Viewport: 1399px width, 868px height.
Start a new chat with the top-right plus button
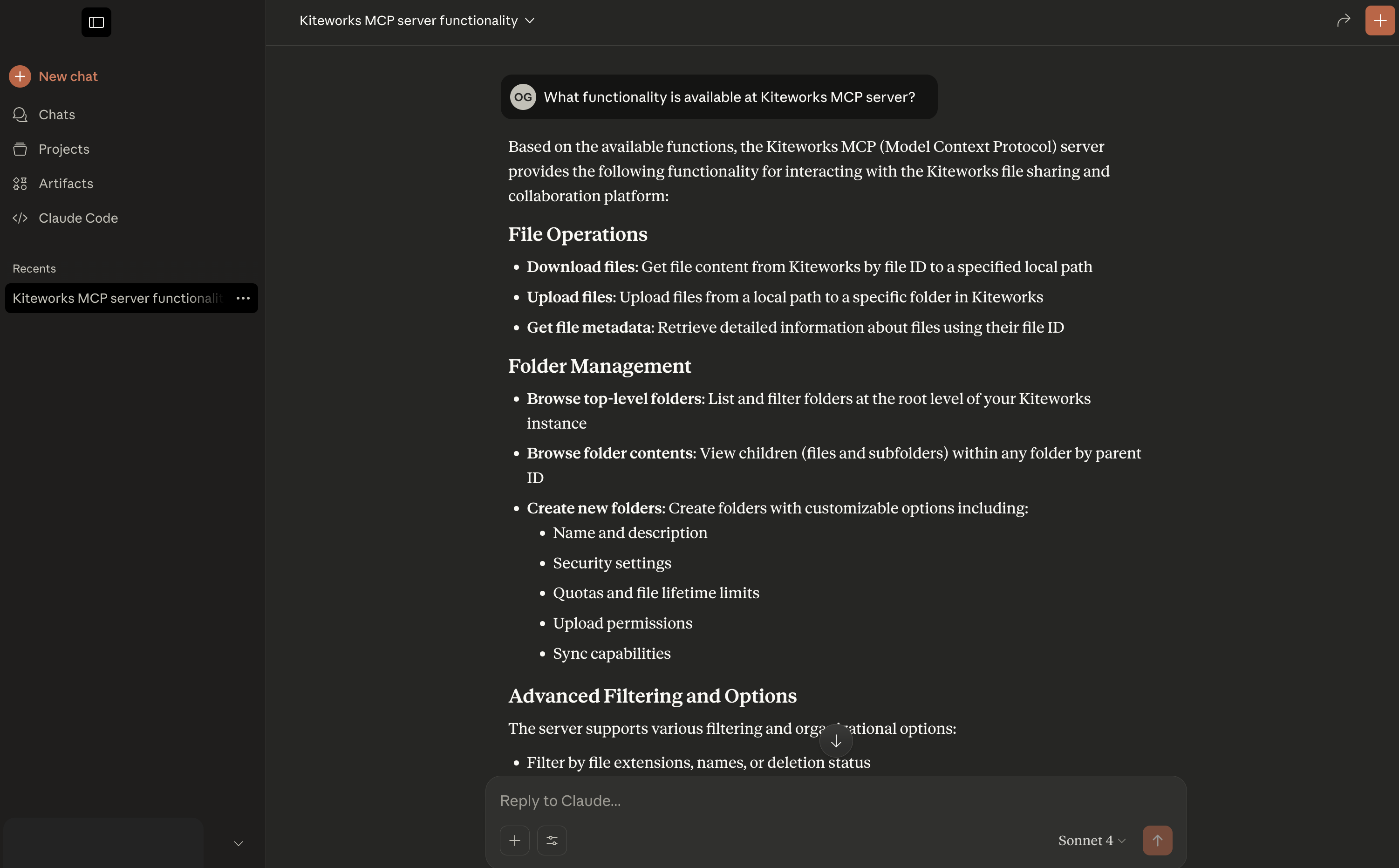pos(1379,21)
